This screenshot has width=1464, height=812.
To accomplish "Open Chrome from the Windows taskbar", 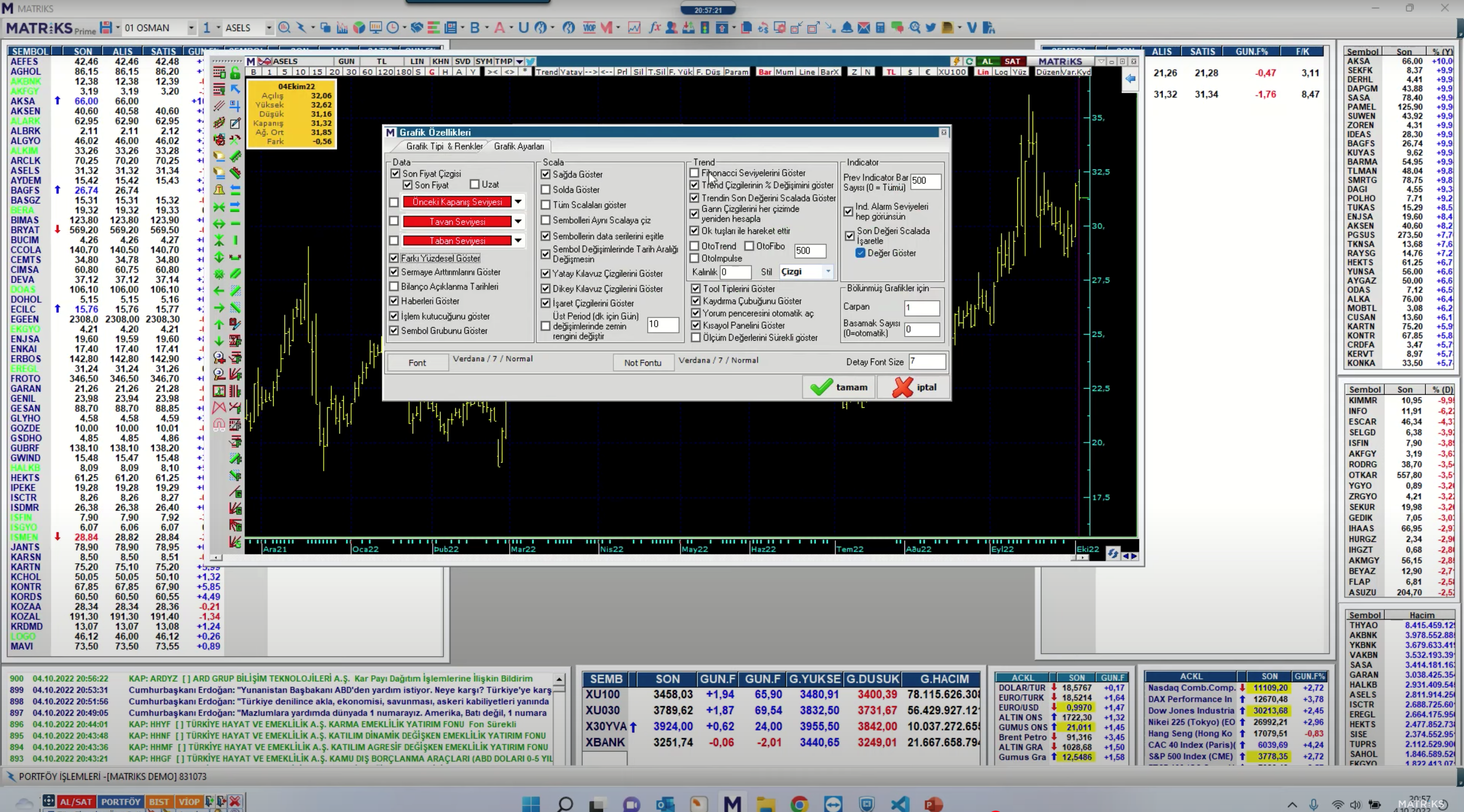I will coord(799,803).
